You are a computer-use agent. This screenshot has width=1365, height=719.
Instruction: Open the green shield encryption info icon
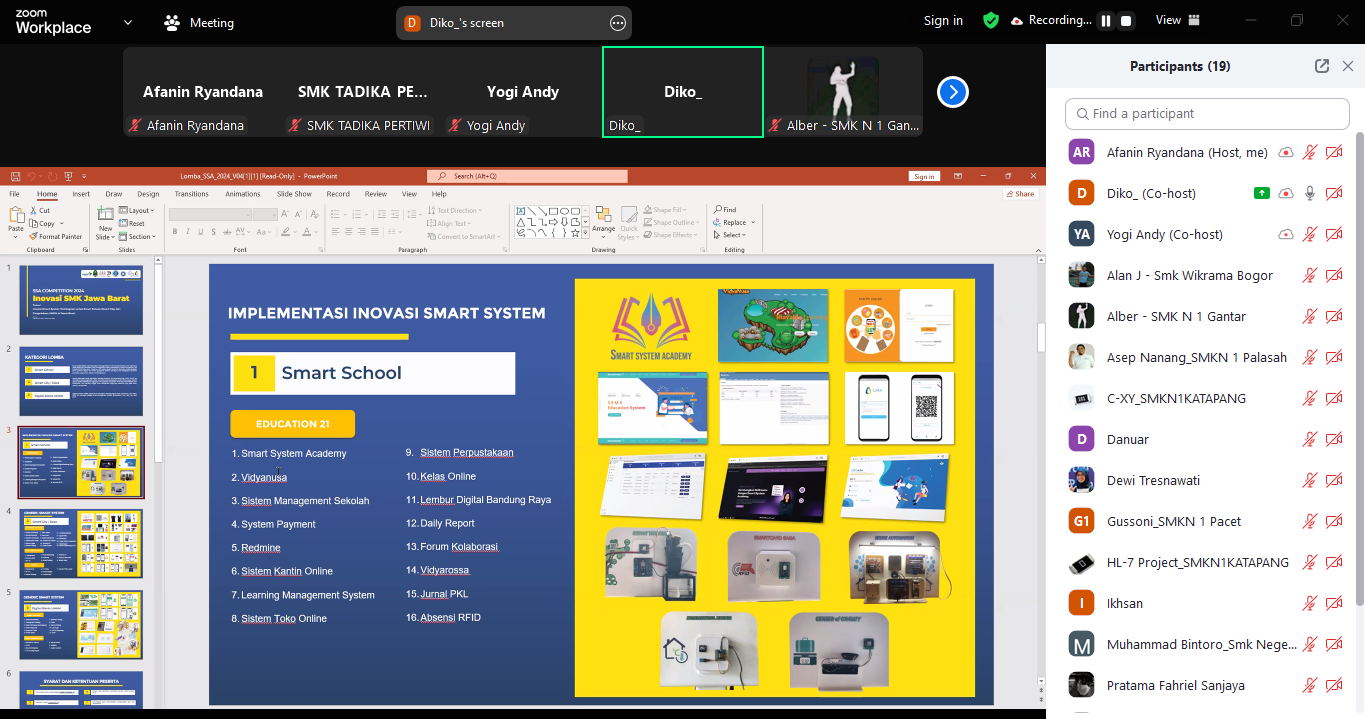[991, 21]
